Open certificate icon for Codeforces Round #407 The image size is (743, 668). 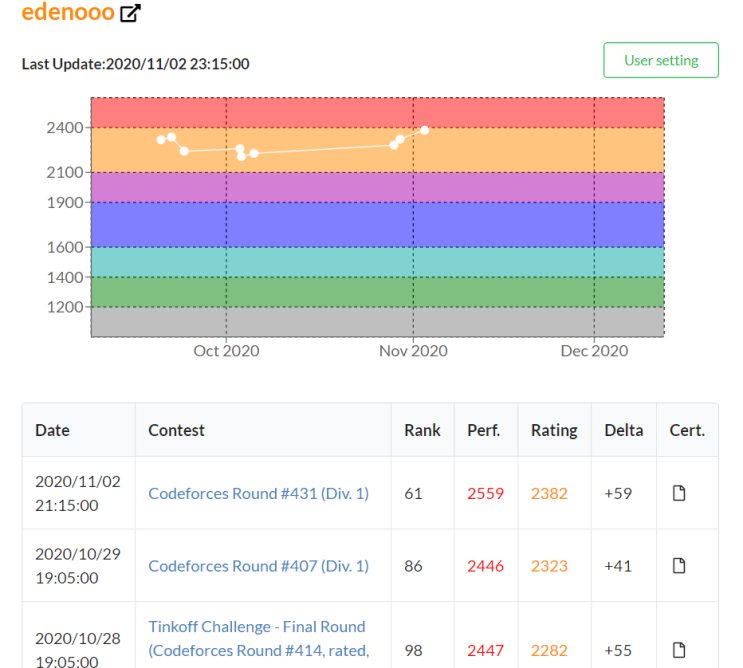(679, 566)
